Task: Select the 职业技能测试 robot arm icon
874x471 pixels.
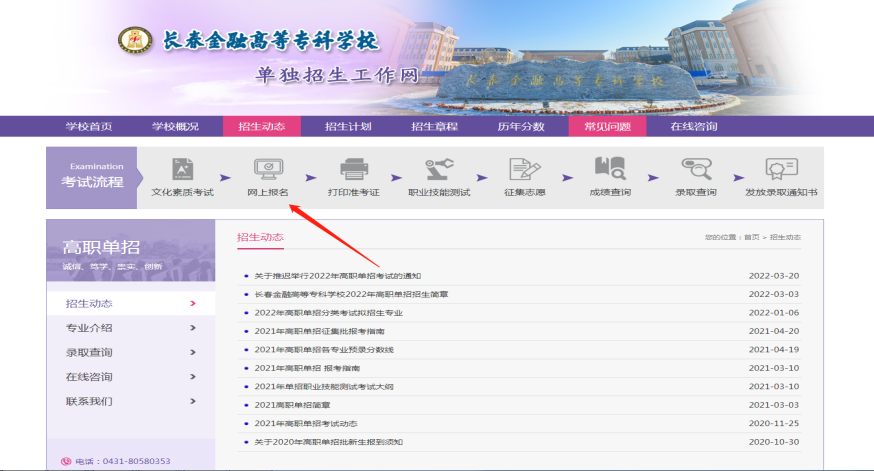Action: [x=439, y=169]
